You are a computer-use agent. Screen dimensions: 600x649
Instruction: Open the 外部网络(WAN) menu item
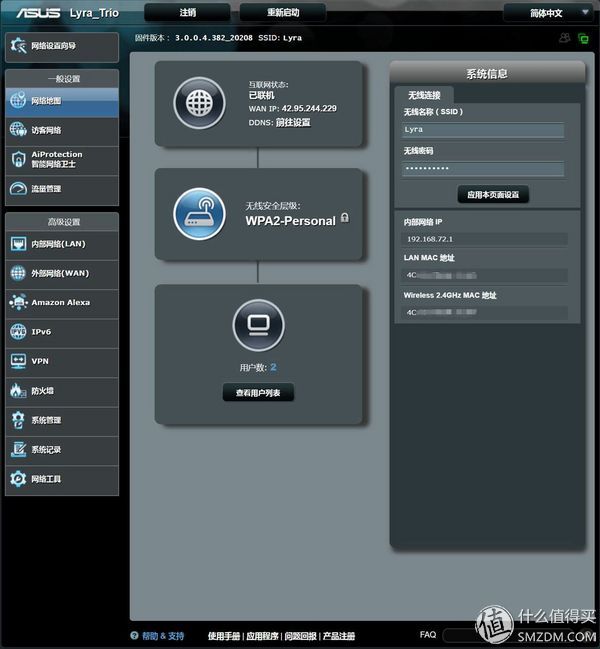(x=62, y=274)
